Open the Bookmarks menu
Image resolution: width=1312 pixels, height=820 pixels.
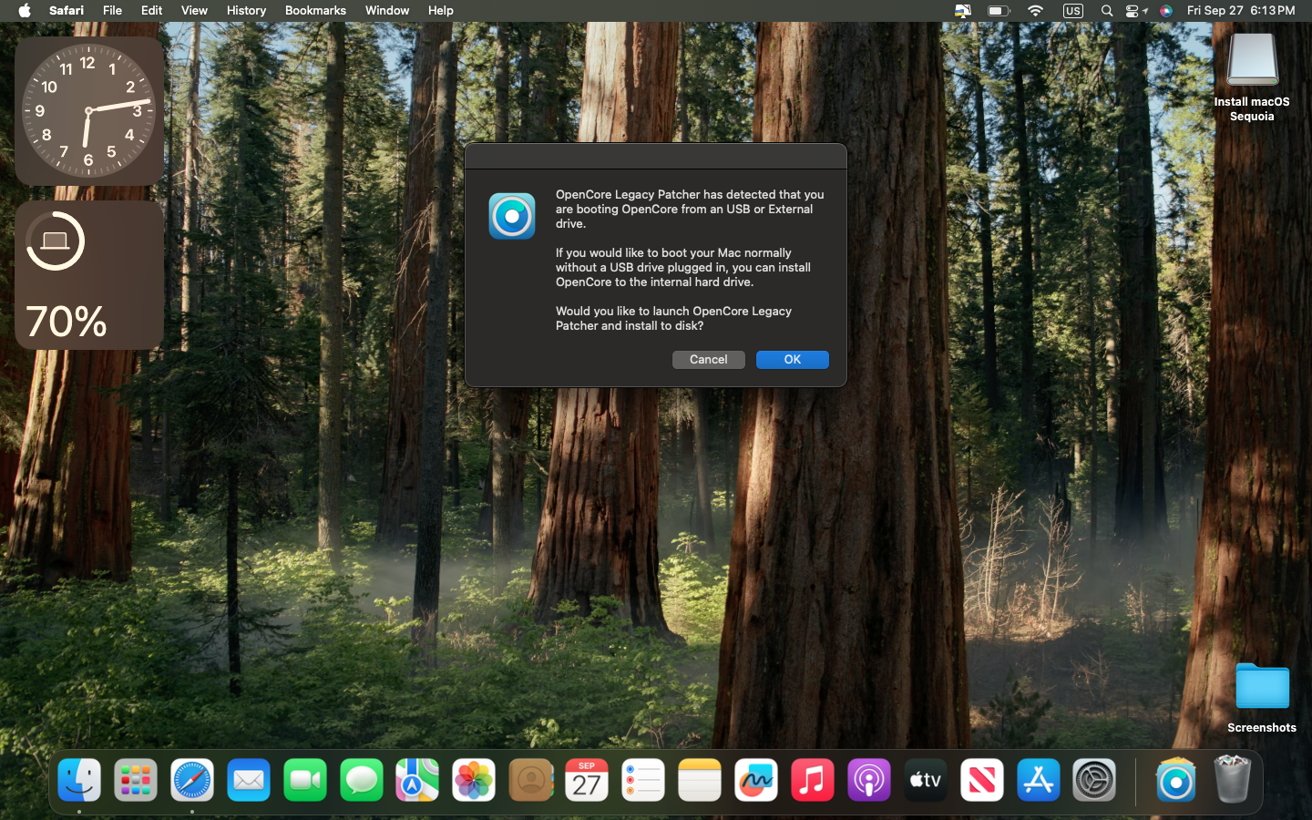315,10
